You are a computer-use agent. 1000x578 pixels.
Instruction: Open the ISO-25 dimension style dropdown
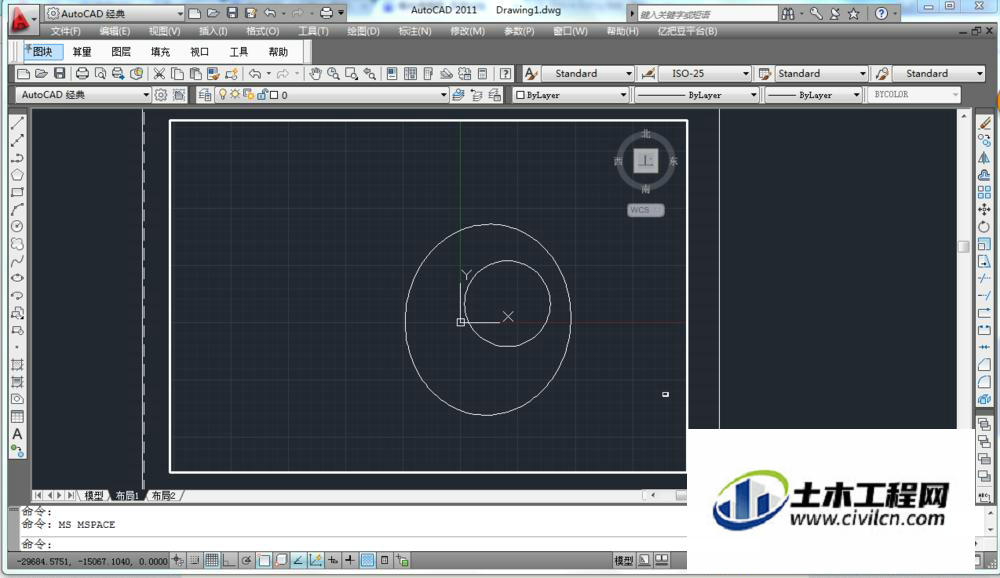pyautogui.click(x=705, y=74)
